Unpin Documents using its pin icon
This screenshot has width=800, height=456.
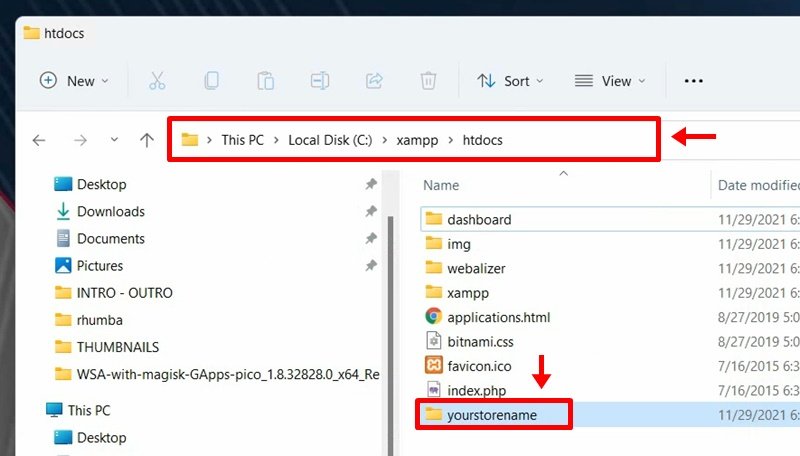coord(371,238)
